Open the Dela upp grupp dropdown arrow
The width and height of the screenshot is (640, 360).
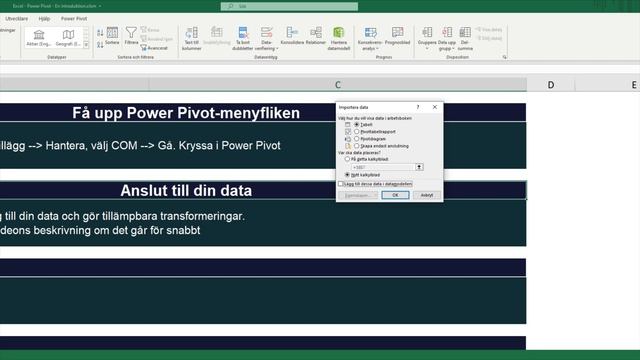pos(453,49)
